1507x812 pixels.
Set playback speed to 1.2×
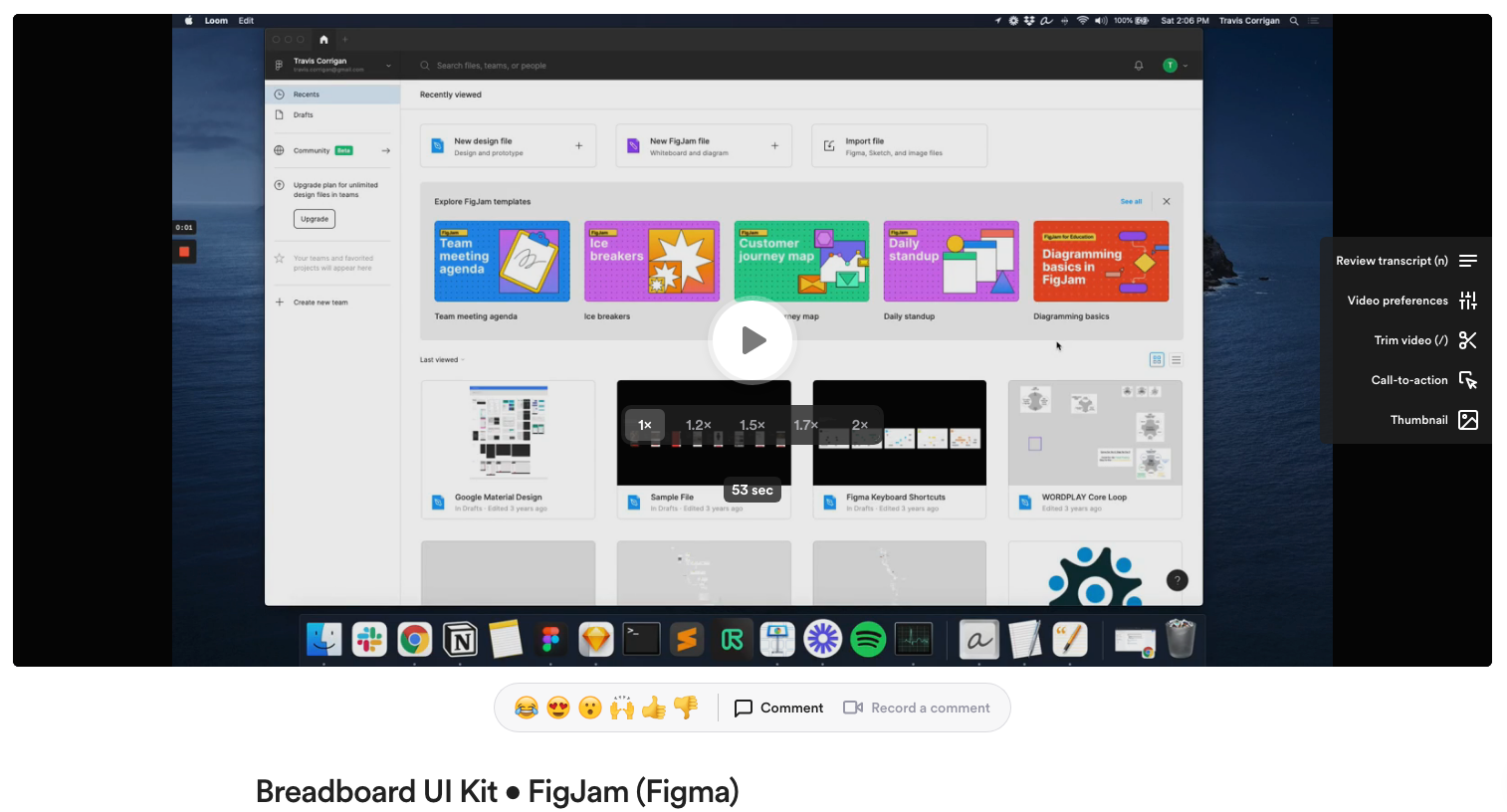pos(698,425)
